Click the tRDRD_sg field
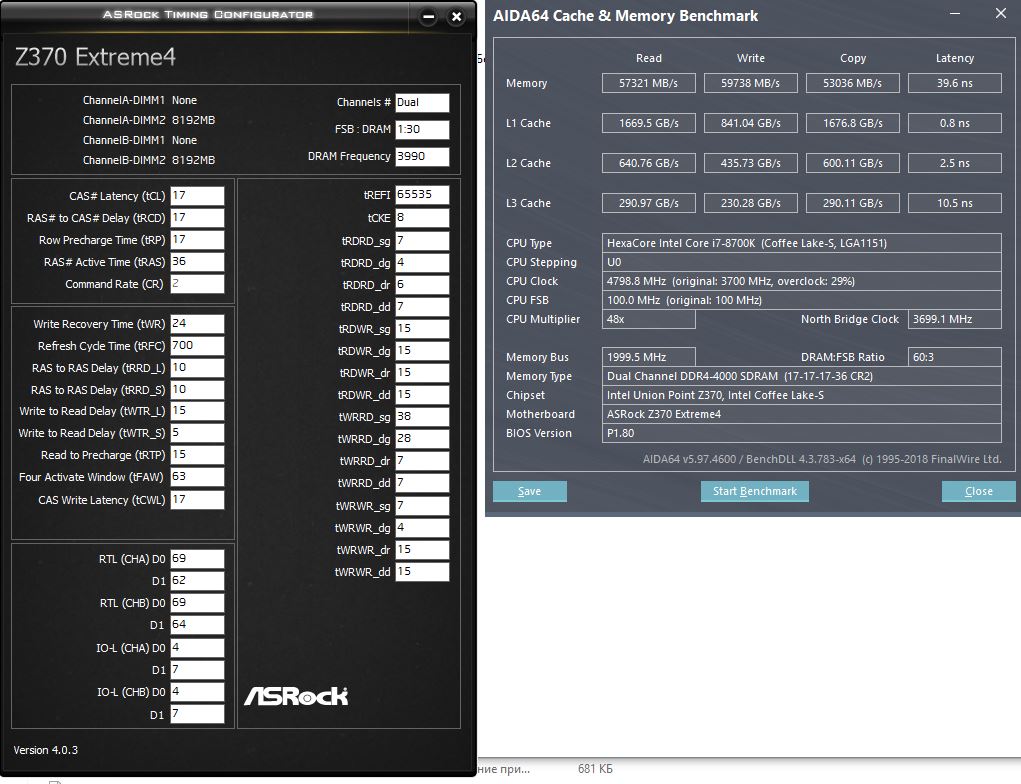Image resolution: width=1021 pixels, height=784 pixels. click(422, 241)
